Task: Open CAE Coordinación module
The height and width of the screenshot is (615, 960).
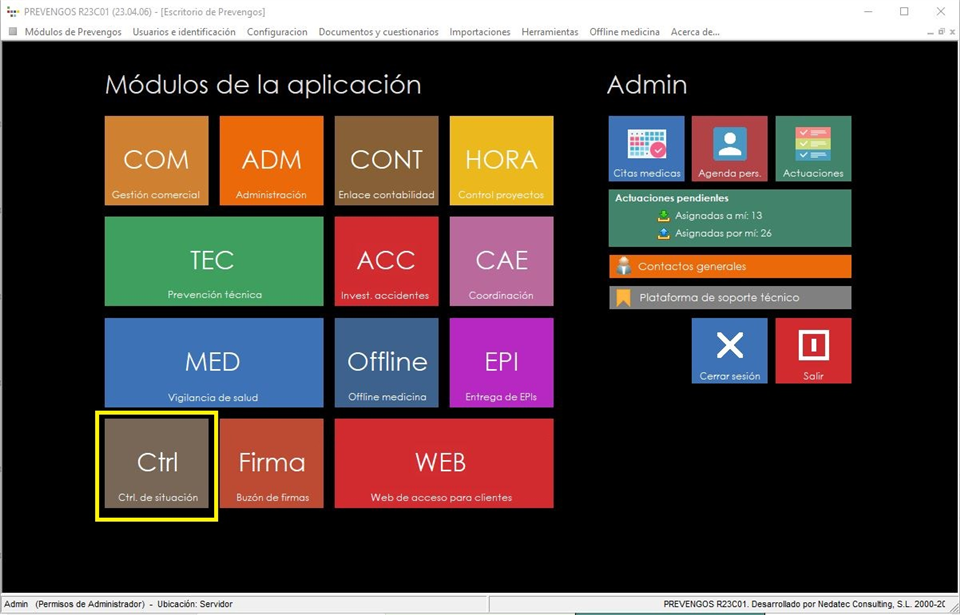Action: tap(501, 261)
